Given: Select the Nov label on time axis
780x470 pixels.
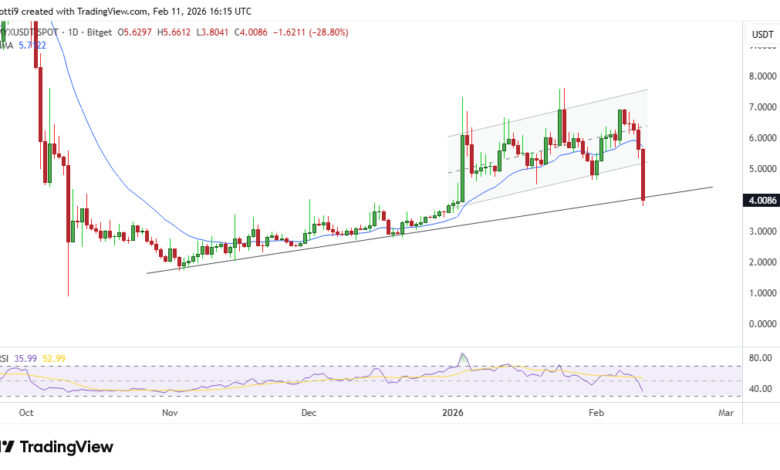Looking at the screenshot, I should click(170, 411).
